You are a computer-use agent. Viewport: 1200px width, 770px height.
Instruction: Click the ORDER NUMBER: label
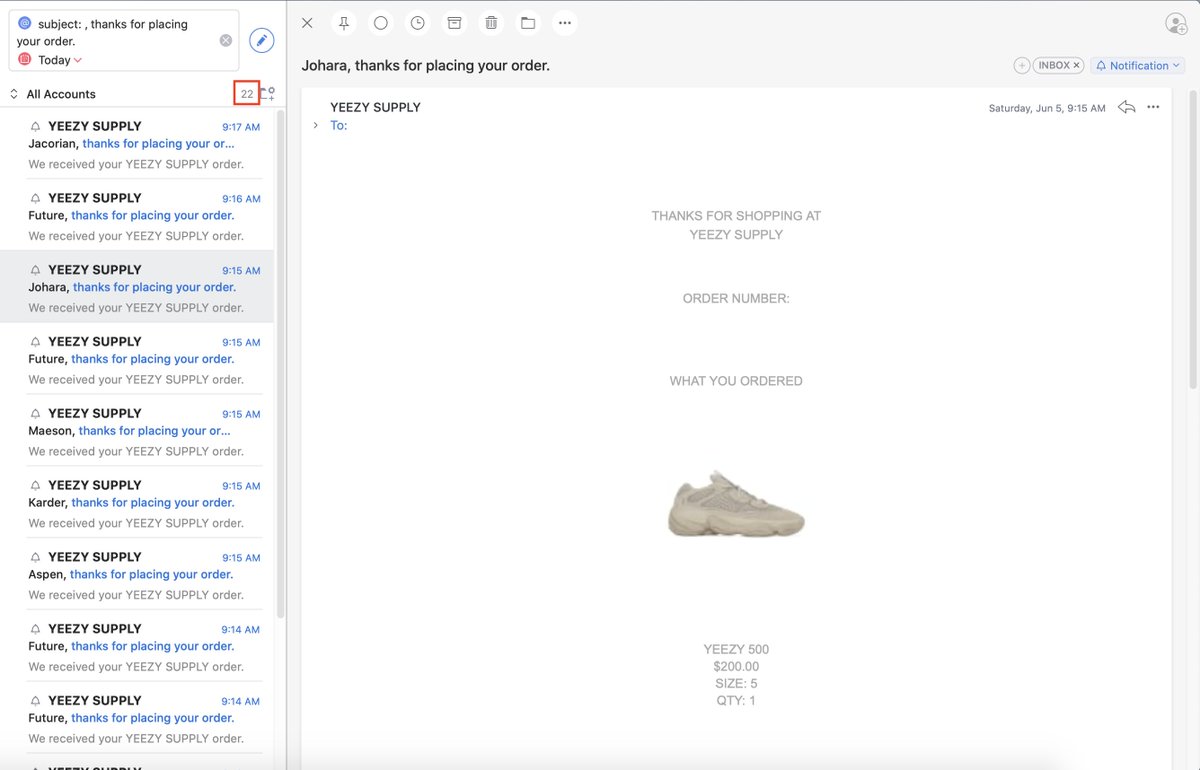click(736, 298)
